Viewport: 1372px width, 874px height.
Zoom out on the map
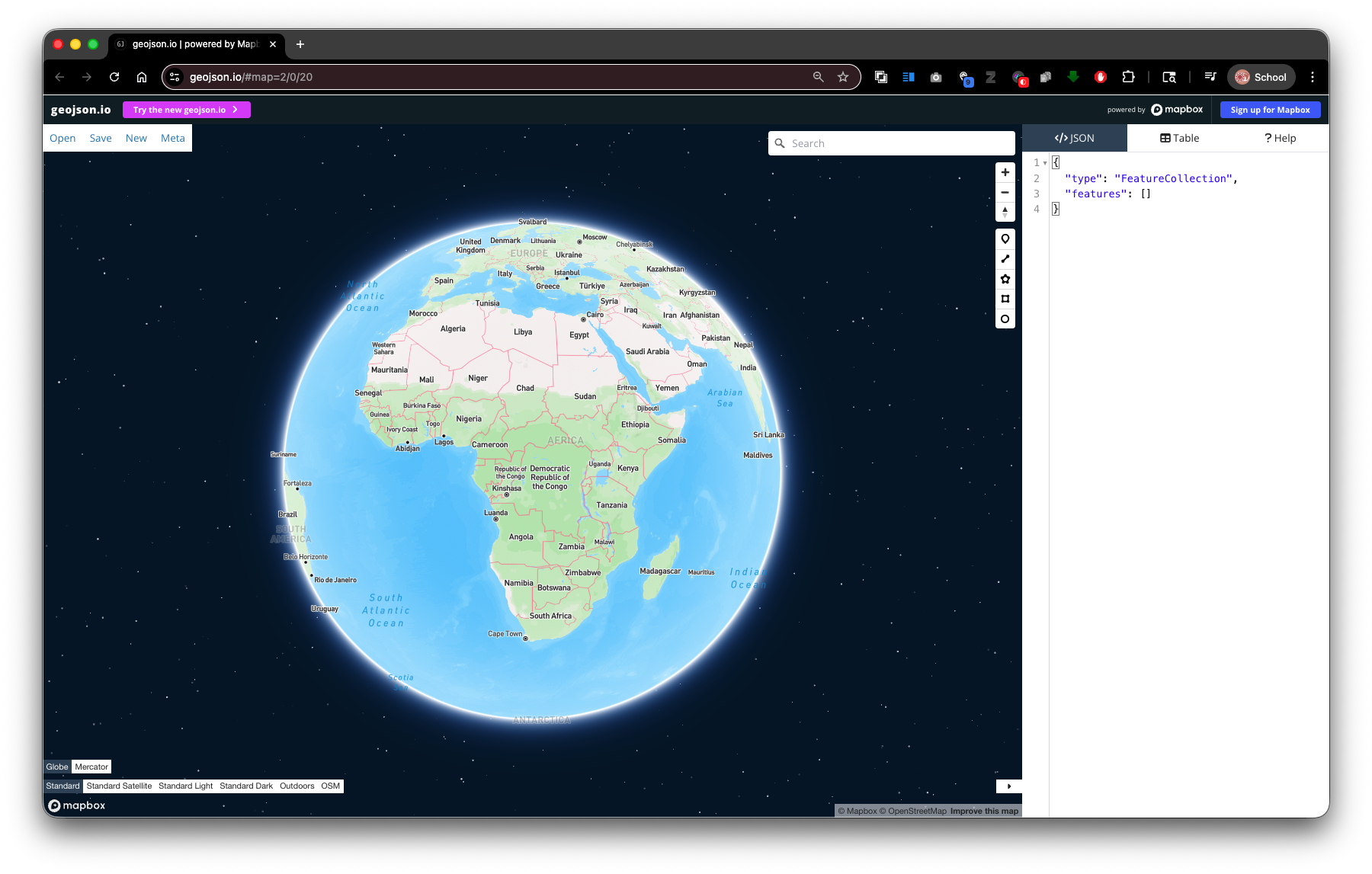(1005, 192)
